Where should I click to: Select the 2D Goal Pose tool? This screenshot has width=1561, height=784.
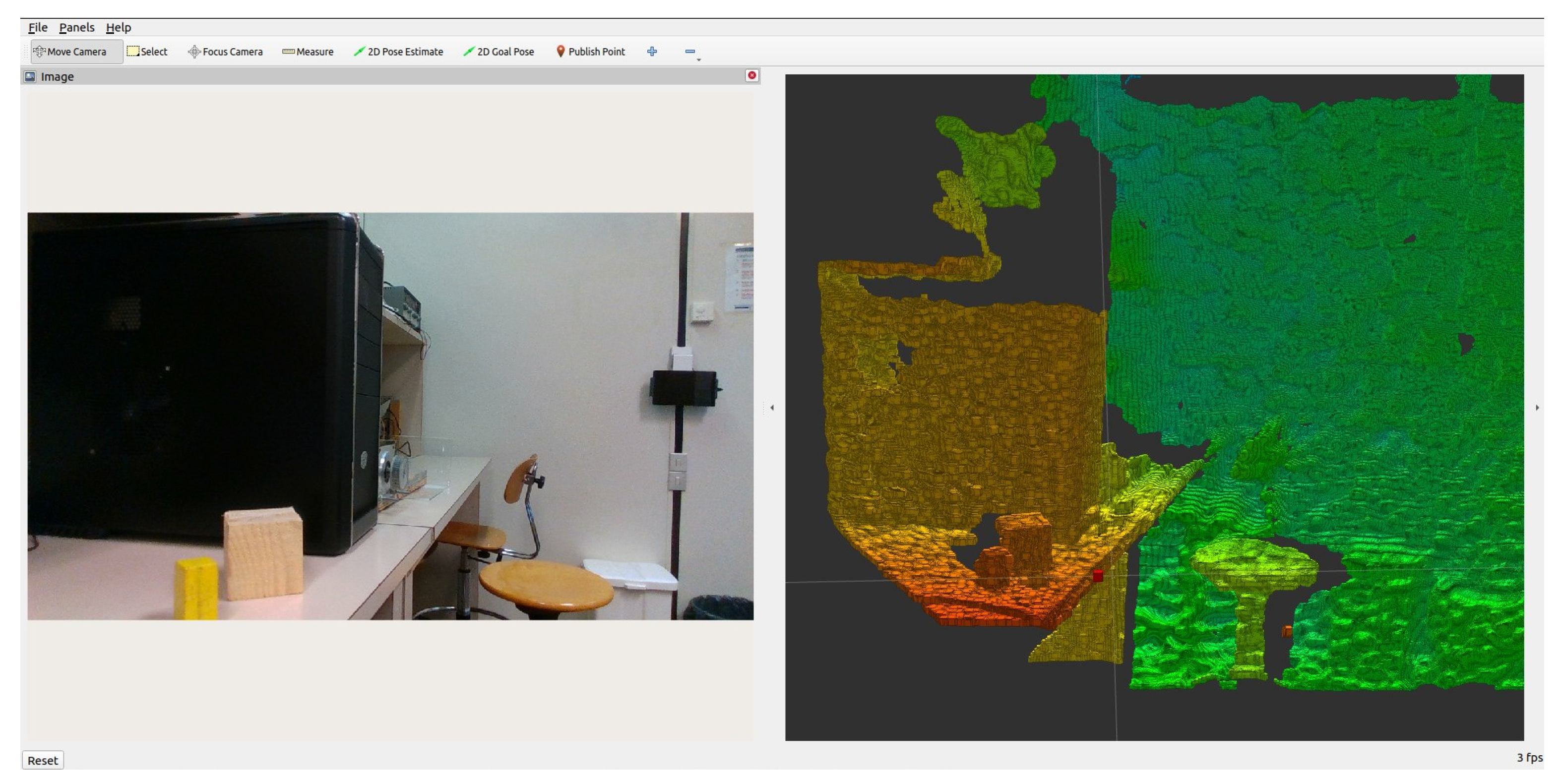point(499,52)
